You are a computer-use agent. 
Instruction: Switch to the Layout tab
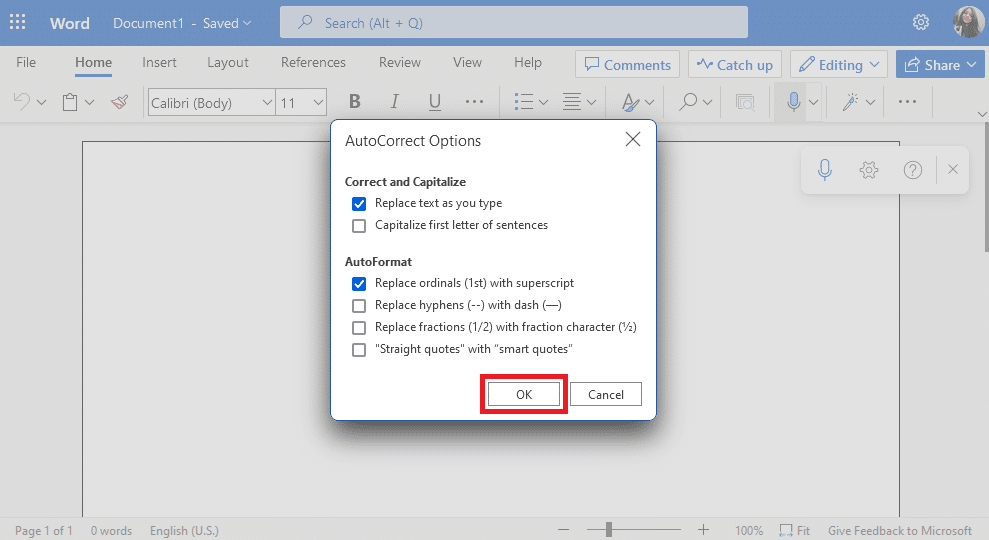(228, 62)
